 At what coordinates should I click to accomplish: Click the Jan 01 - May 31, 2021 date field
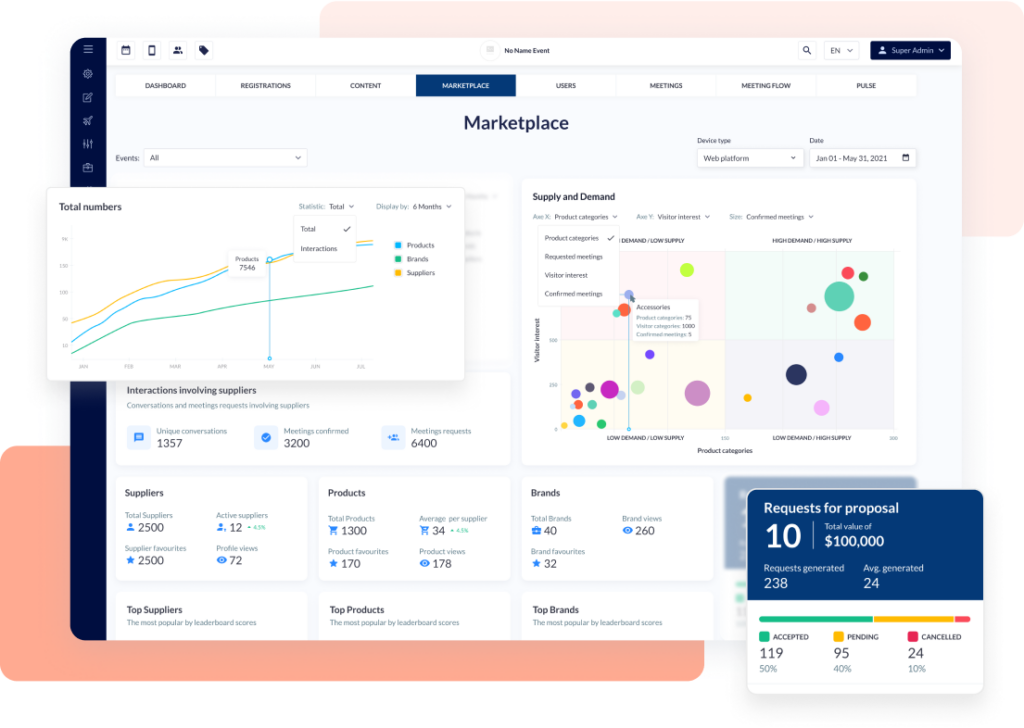tap(863, 158)
